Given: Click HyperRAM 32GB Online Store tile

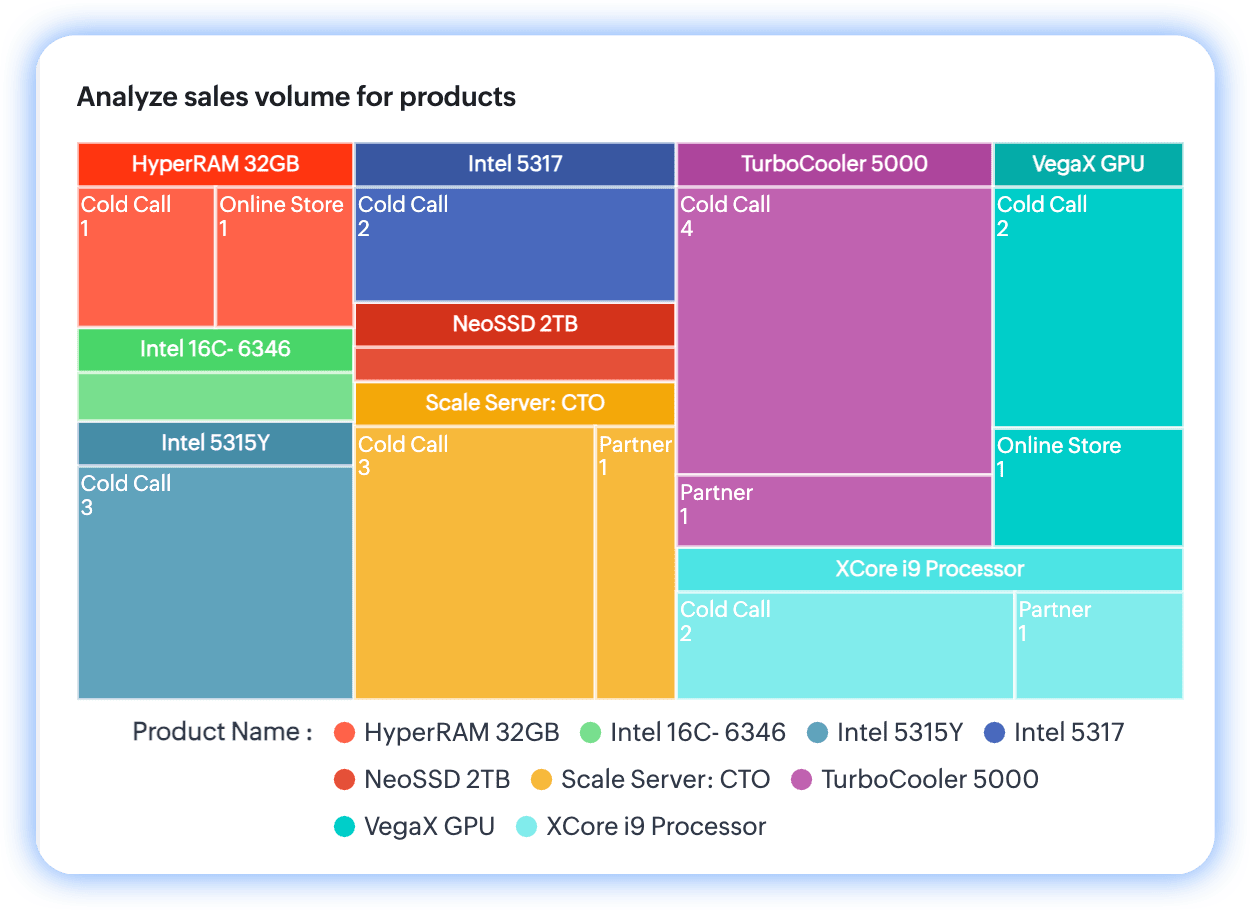Looking at the screenshot, I should click(285, 257).
